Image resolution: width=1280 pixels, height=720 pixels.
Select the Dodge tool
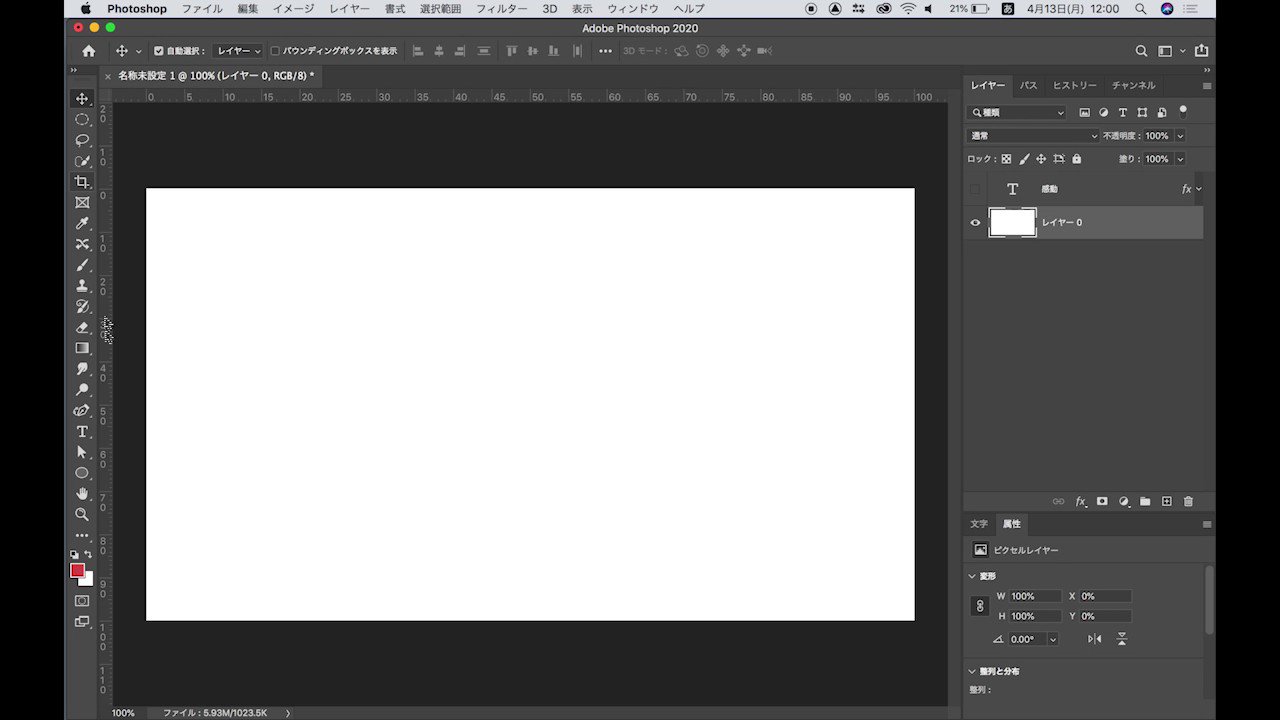click(82, 390)
